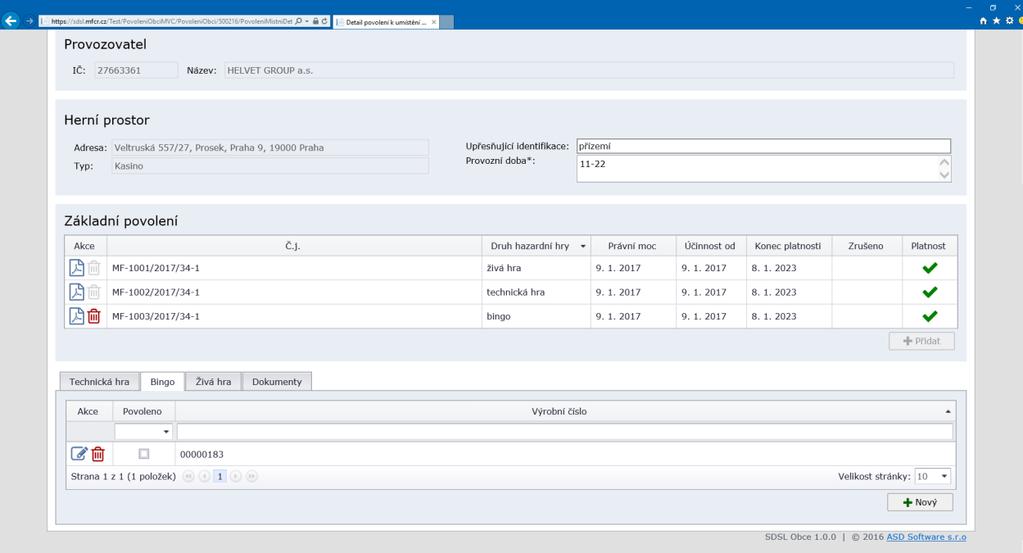The width and height of the screenshot is (1023, 553).
Task: Go to previous page in the pager
Action: (x=204, y=477)
